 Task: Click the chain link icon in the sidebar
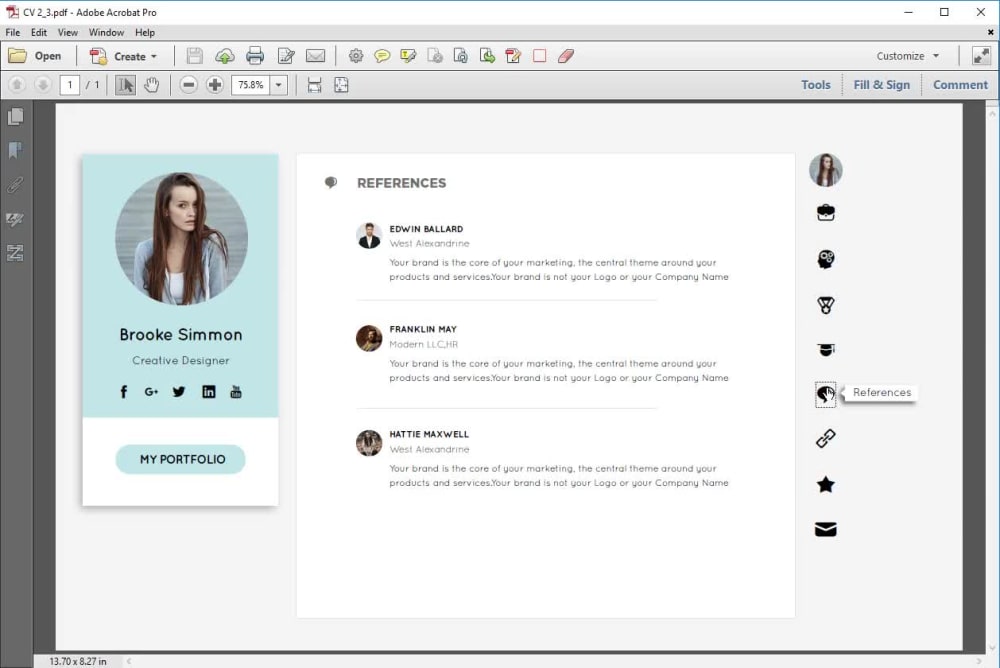[x=825, y=438]
